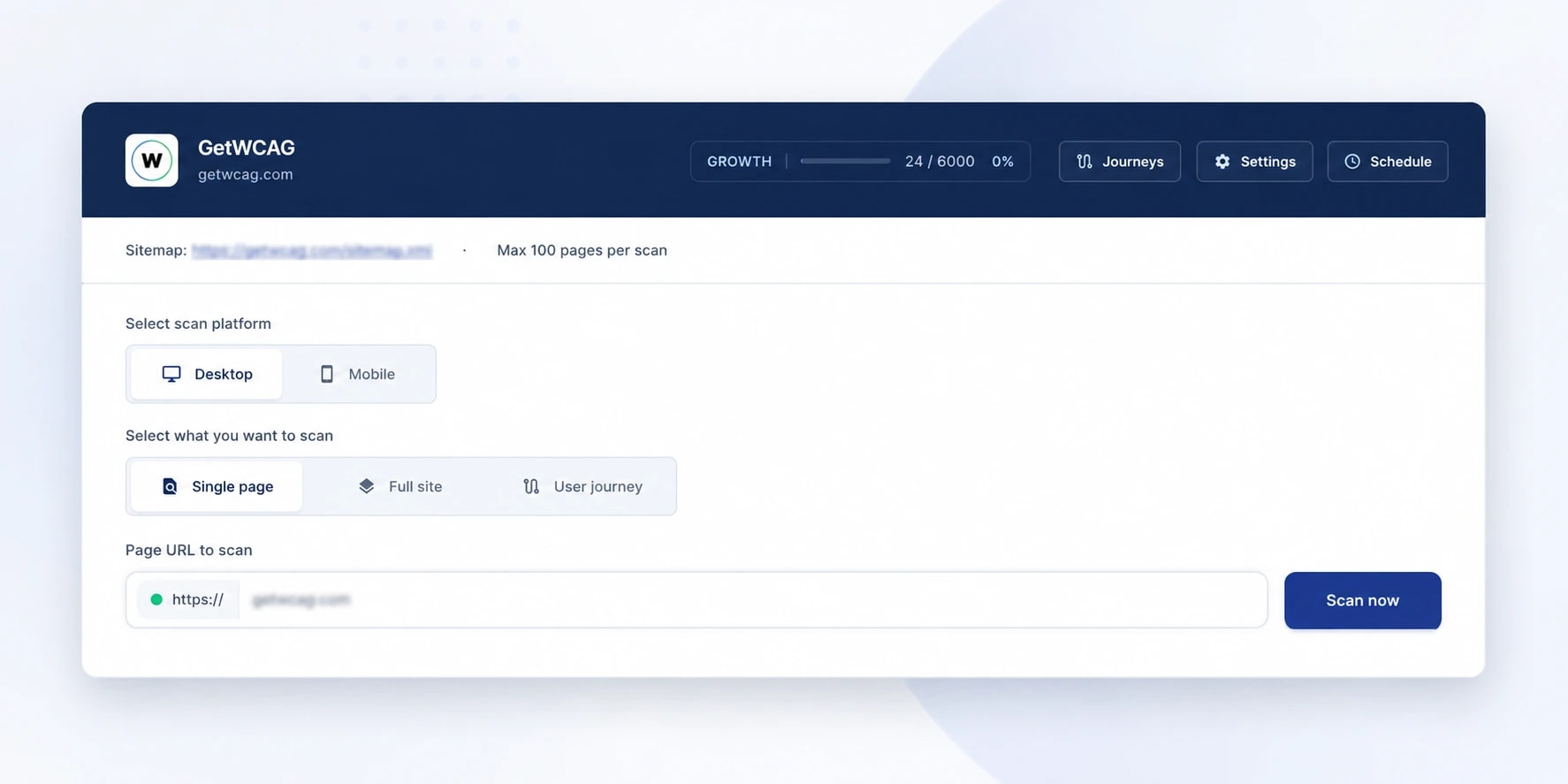Click the Select scan platform label

tap(198, 323)
